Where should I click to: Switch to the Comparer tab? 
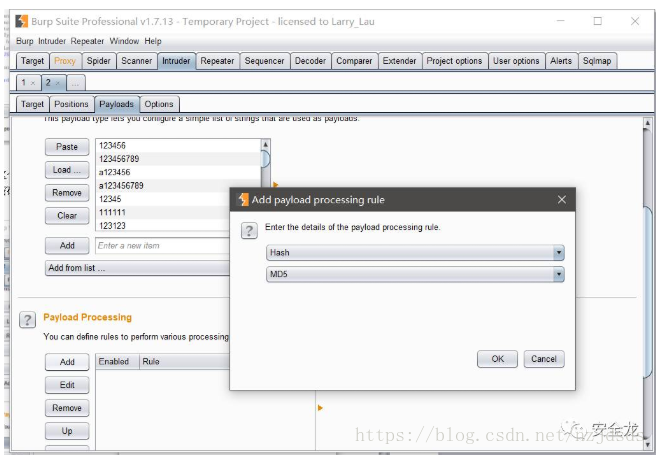[354, 61]
